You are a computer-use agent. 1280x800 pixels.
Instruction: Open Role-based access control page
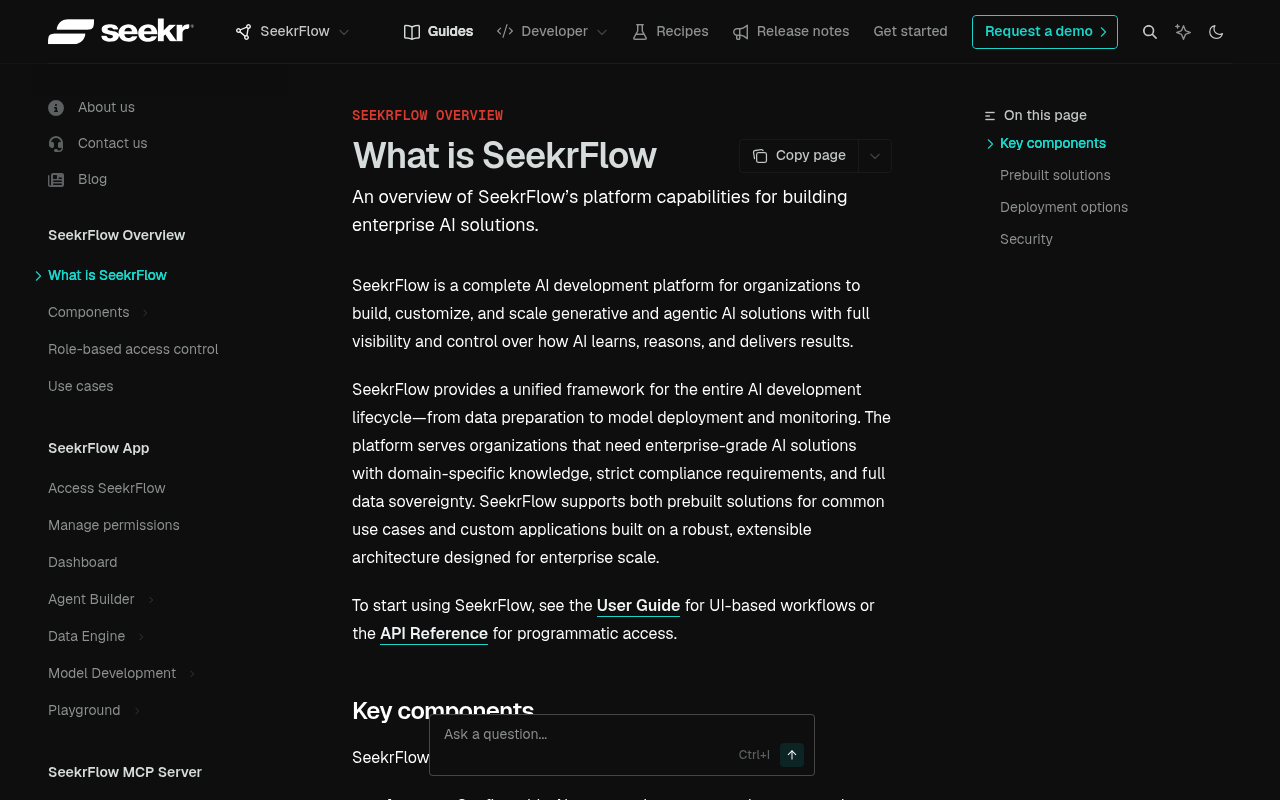pos(133,349)
